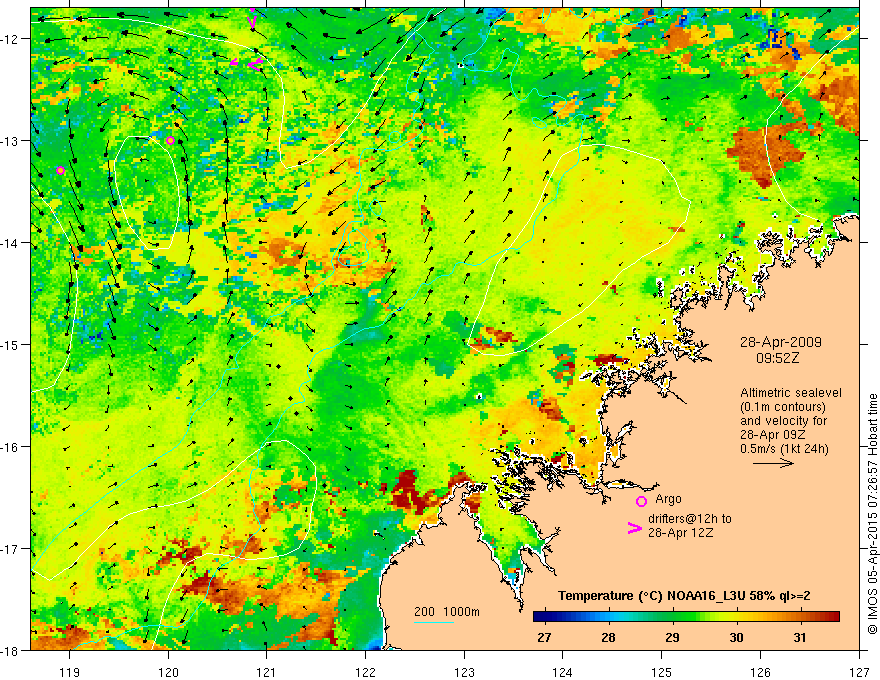Click the '0.5m/s (1kt 24h)' scale label
The height and width of the screenshot is (680, 880).
[785, 449]
